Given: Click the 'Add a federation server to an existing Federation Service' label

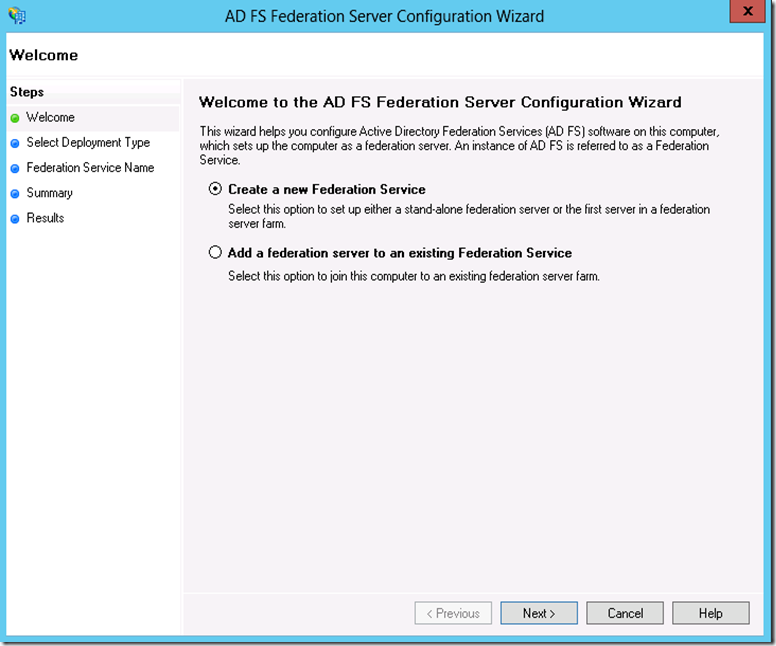Looking at the screenshot, I should (x=400, y=253).
